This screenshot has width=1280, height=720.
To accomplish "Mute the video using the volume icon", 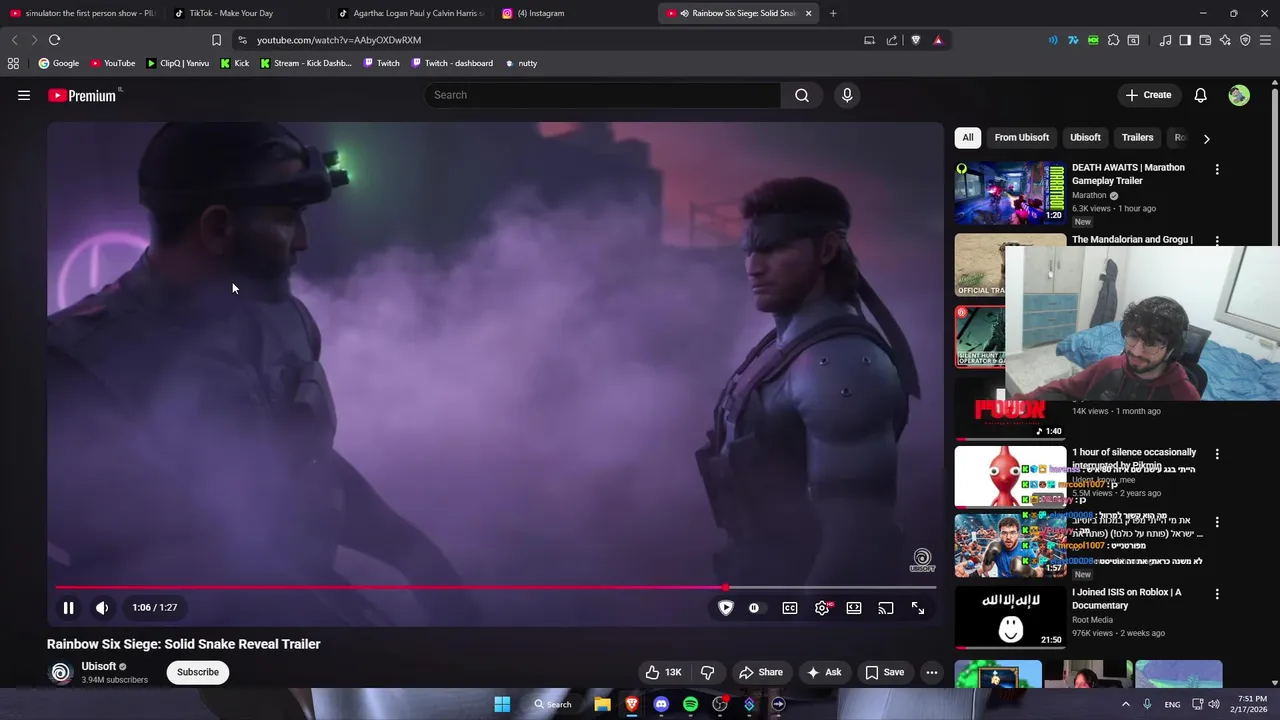I will pyautogui.click(x=102, y=608).
